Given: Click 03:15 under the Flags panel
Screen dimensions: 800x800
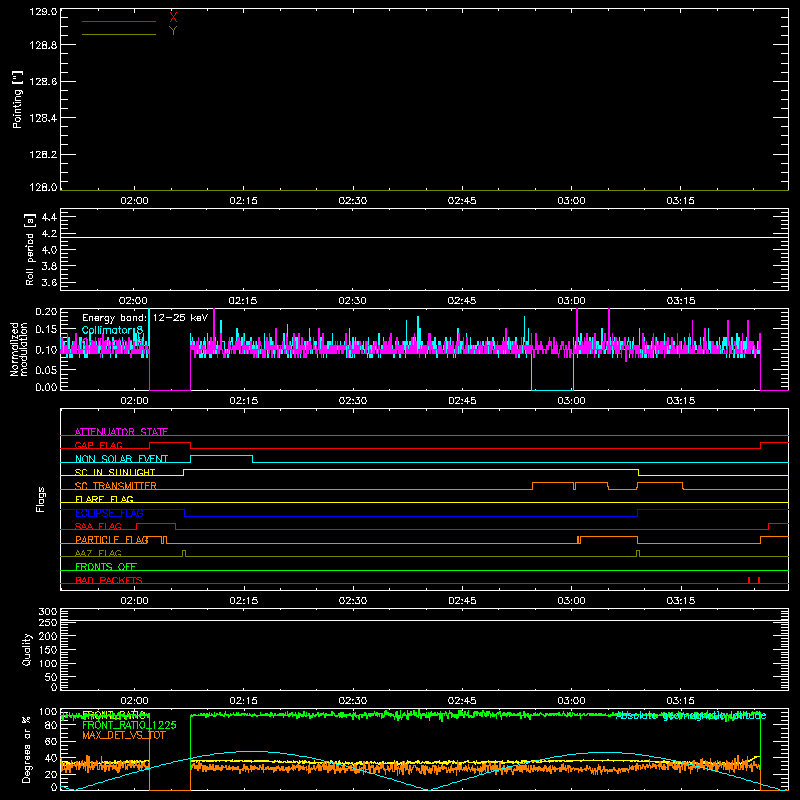Looking at the screenshot, I should pyautogui.click(x=681, y=601).
